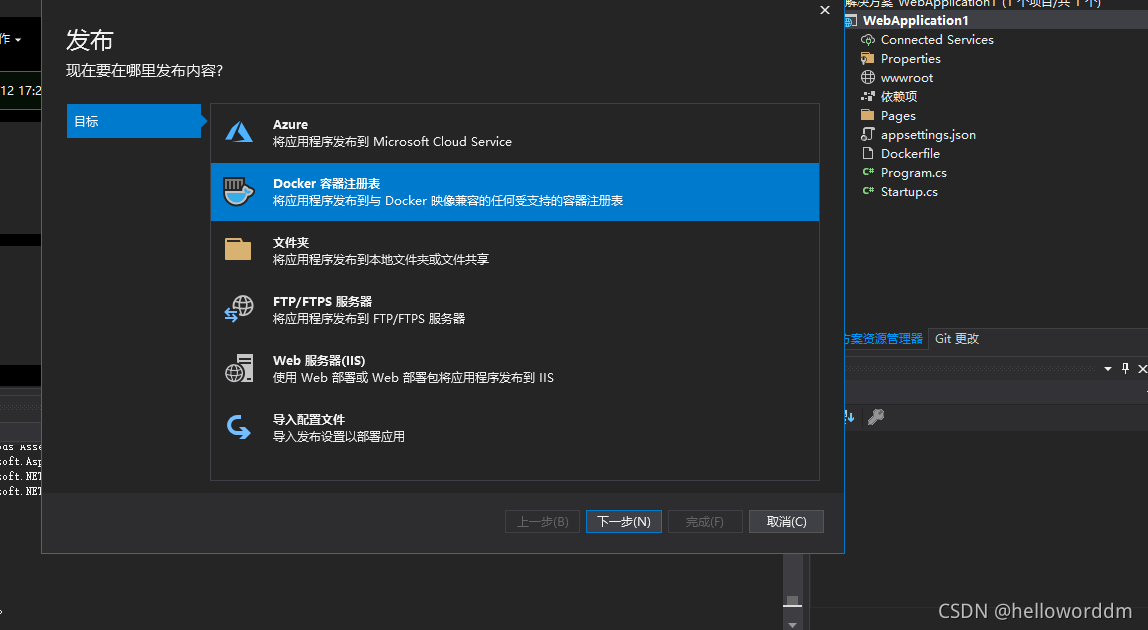Select Program.cs in Solution Explorer
1148x630 pixels.
[x=914, y=173]
